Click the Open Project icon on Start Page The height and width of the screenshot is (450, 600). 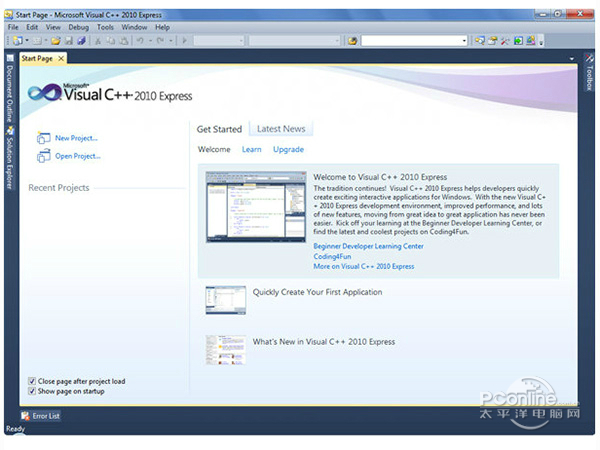44,156
